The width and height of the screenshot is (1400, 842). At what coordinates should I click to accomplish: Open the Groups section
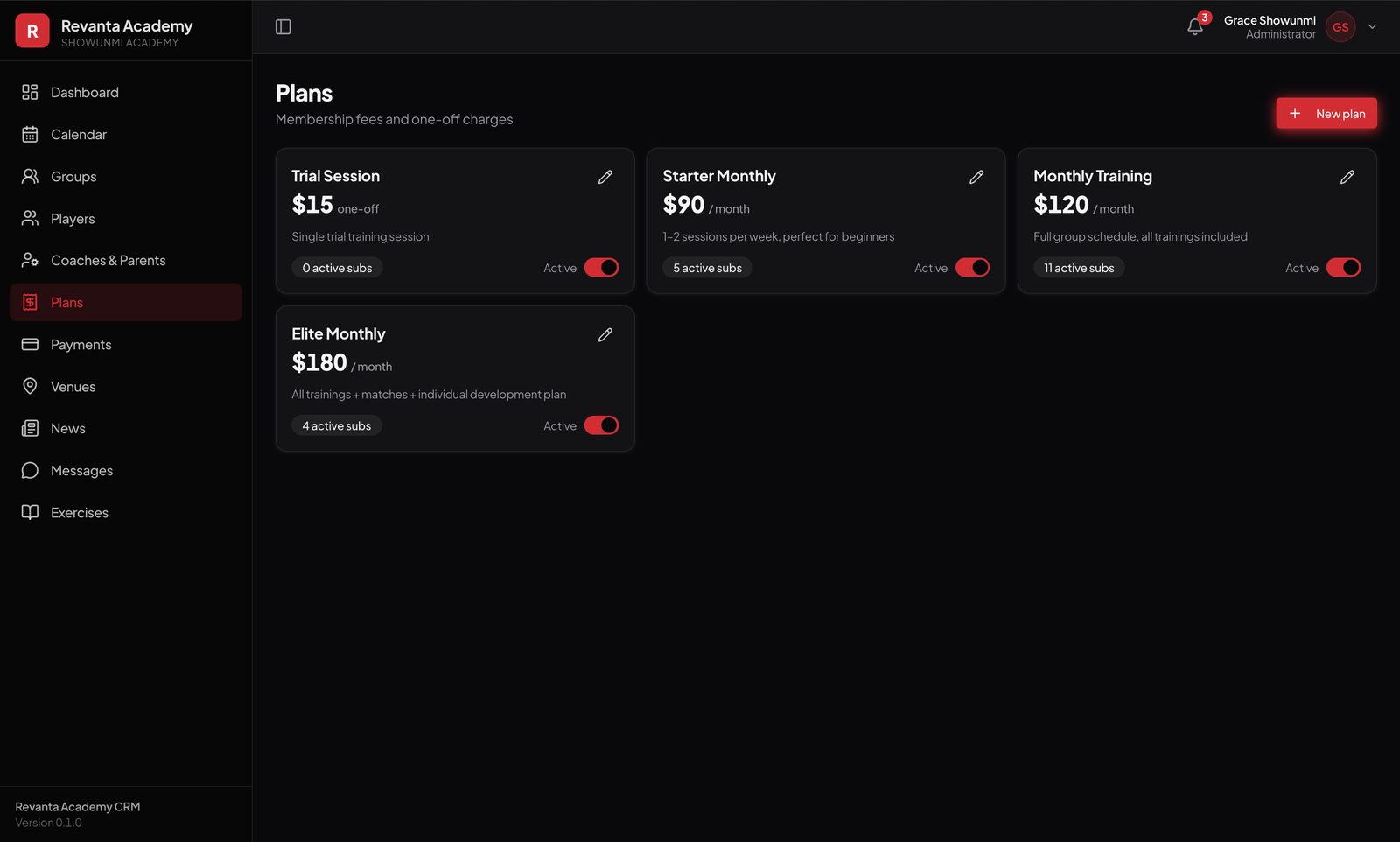pyautogui.click(x=126, y=176)
